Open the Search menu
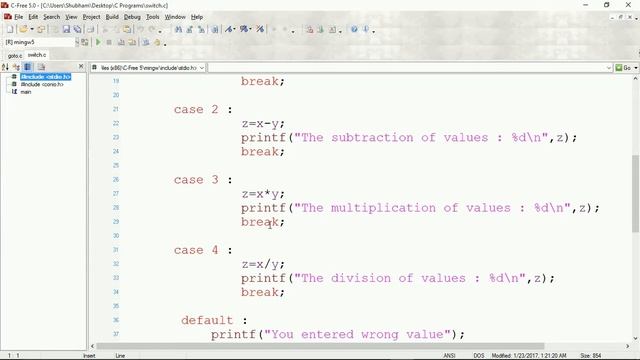 click(51, 17)
